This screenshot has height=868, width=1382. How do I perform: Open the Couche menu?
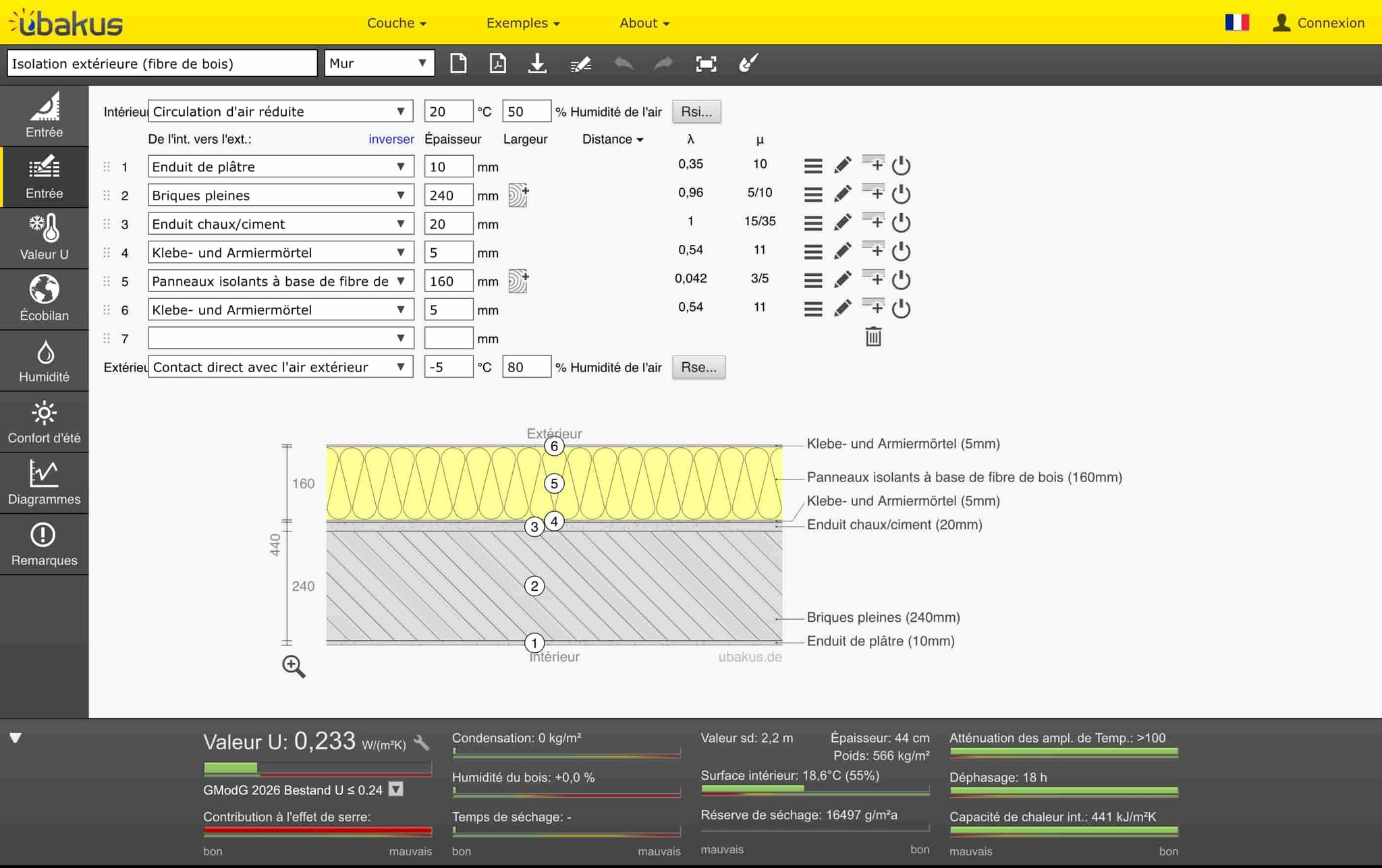[396, 23]
